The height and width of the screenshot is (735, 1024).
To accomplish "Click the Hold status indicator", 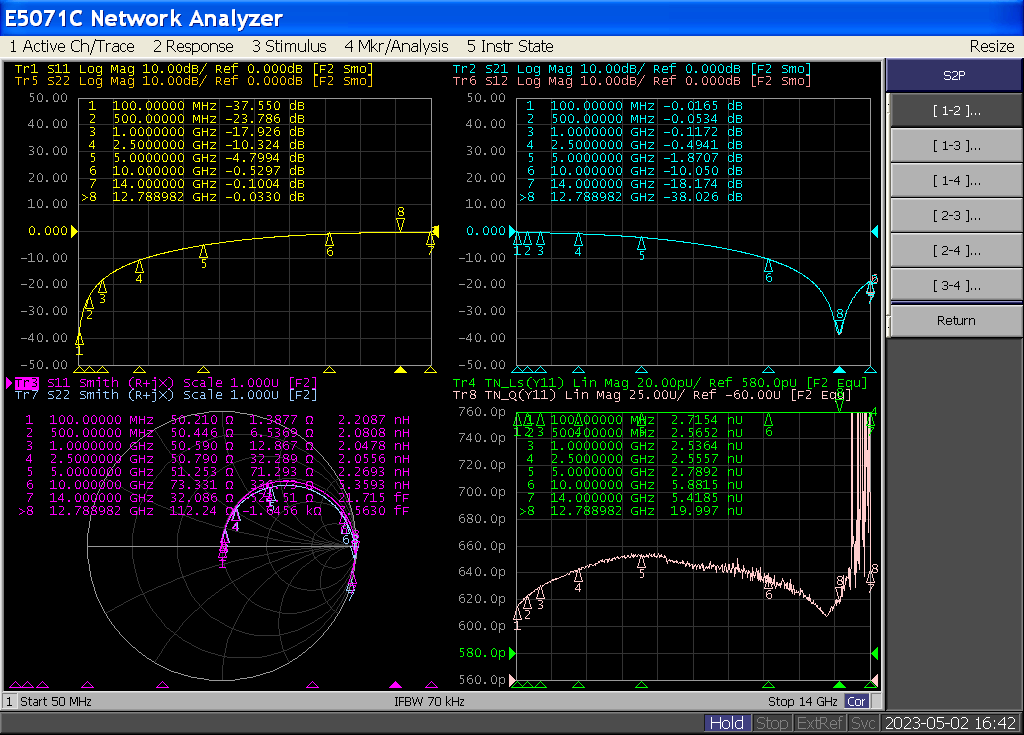I will pyautogui.click(x=727, y=723).
